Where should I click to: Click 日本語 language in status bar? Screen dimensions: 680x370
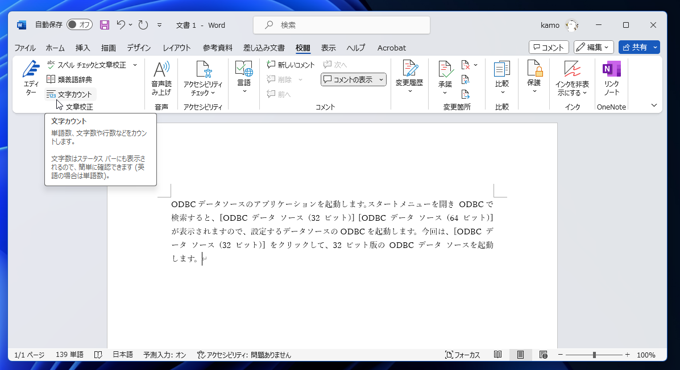tap(123, 355)
